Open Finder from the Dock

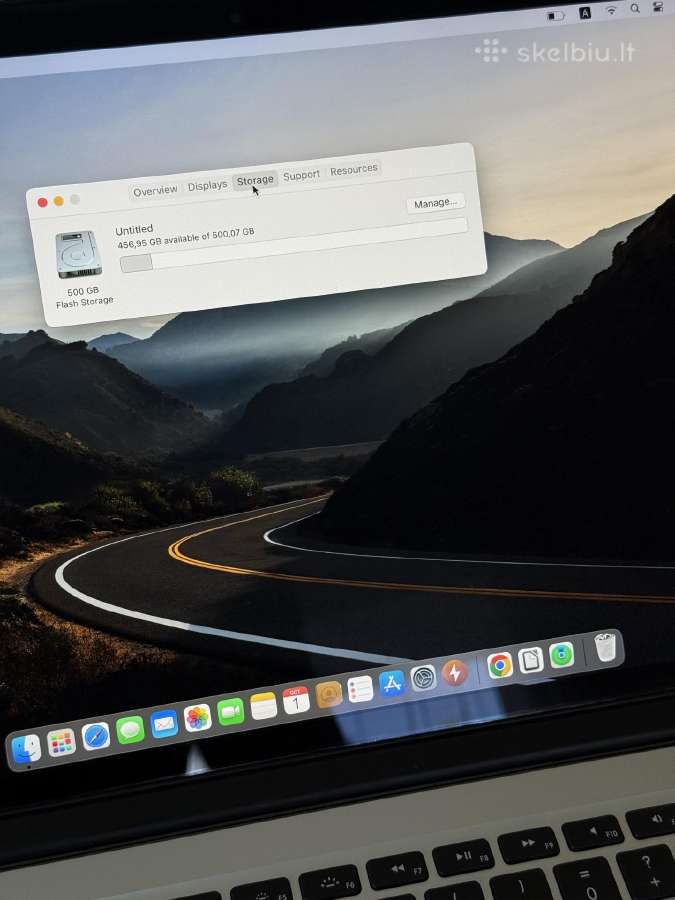[26, 748]
